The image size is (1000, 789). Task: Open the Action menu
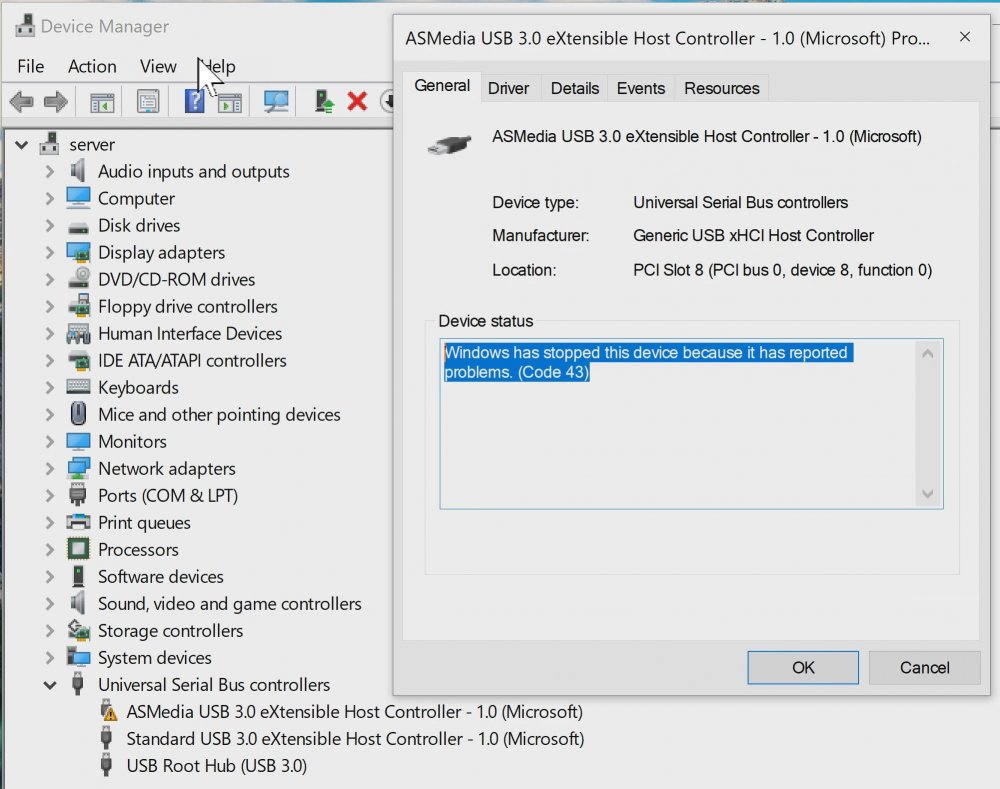tap(92, 66)
